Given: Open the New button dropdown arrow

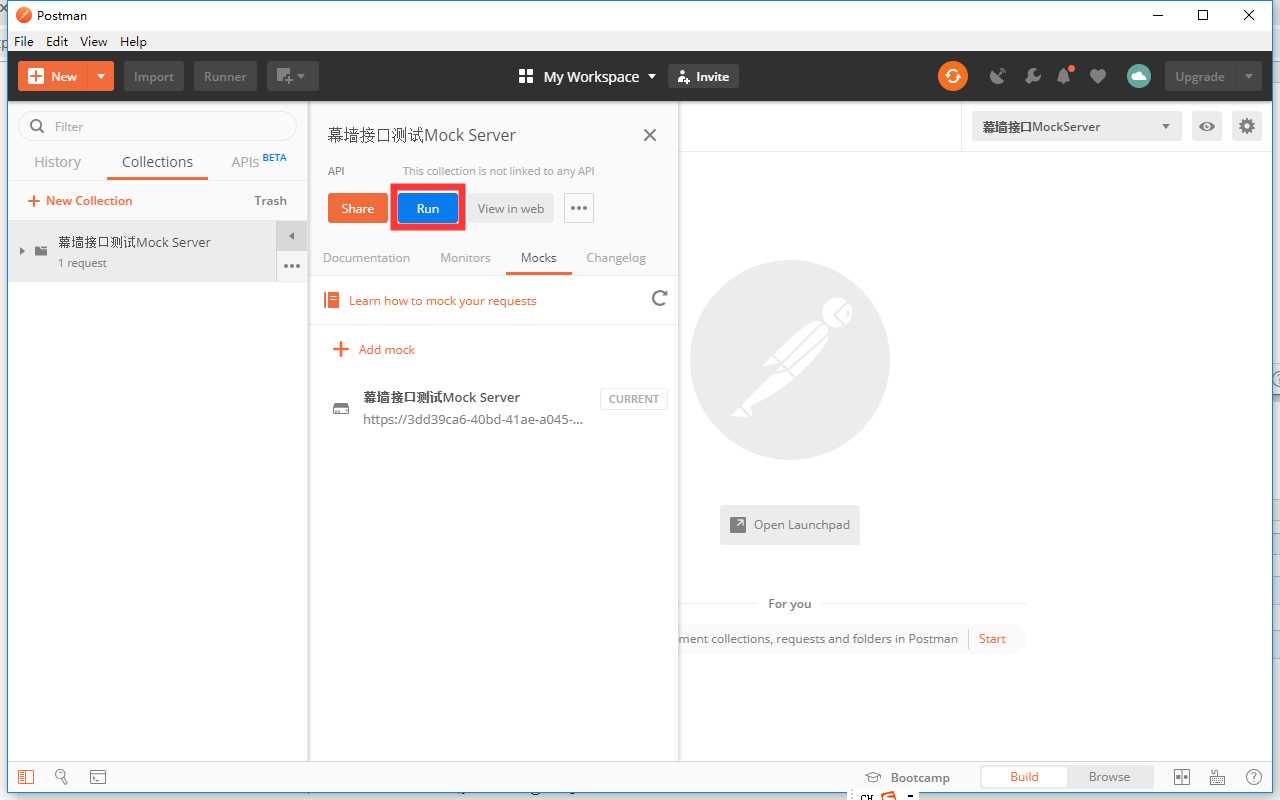Looking at the screenshot, I should pos(101,76).
